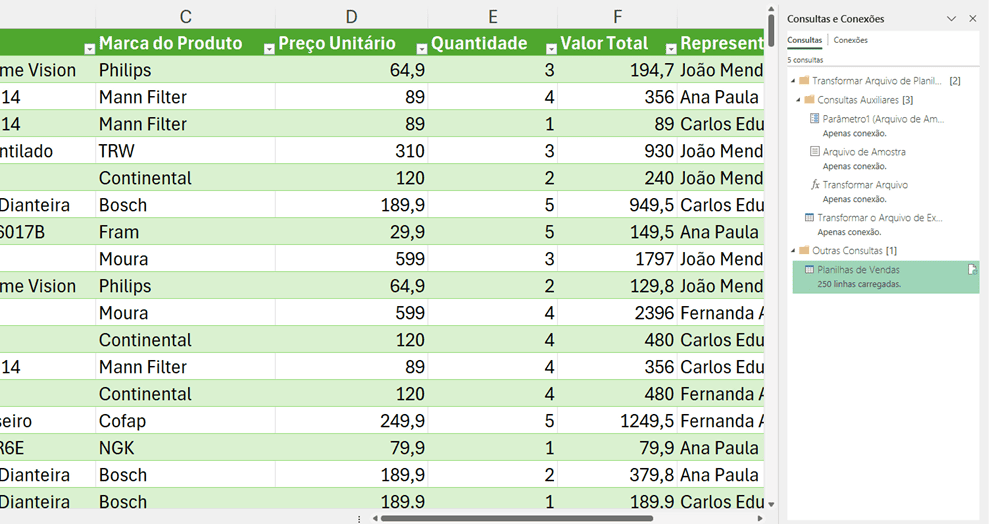Select the Consultas tab
The height and width of the screenshot is (524, 991).
pyautogui.click(x=804, y=40)
